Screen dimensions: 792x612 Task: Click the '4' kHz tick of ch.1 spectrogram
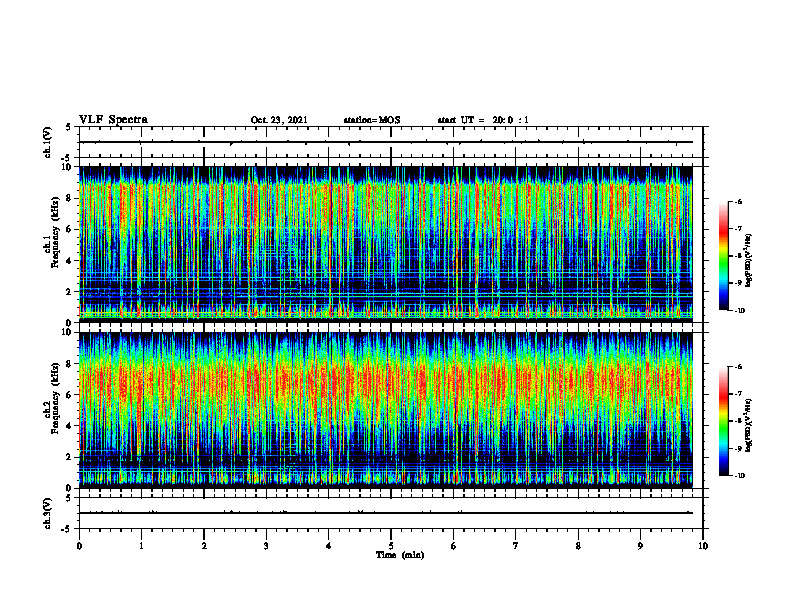pyautogui.click(x=70, y=261)
